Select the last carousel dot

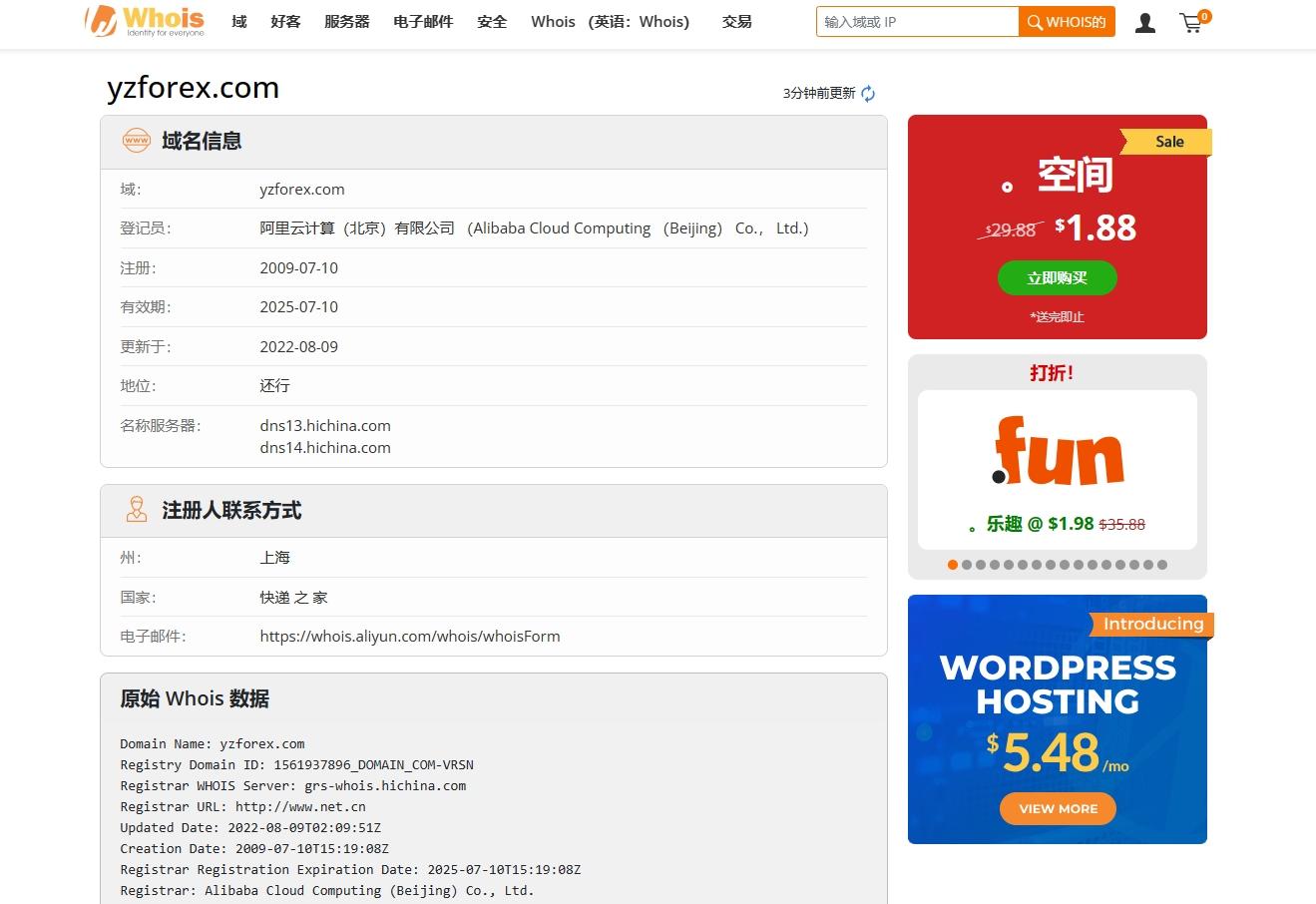1162,565
